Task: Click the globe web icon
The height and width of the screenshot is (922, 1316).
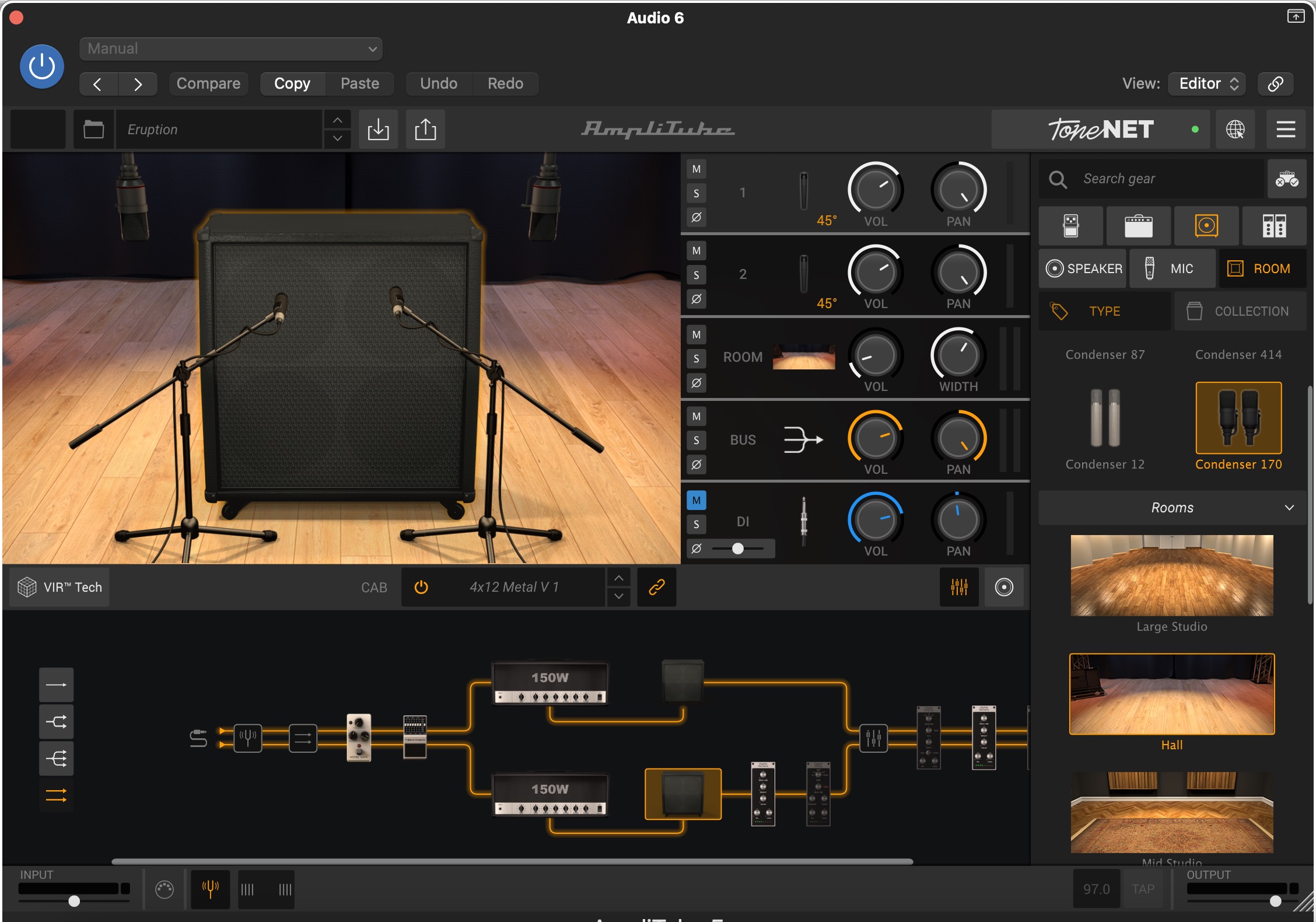Action: pos(1235,130)
